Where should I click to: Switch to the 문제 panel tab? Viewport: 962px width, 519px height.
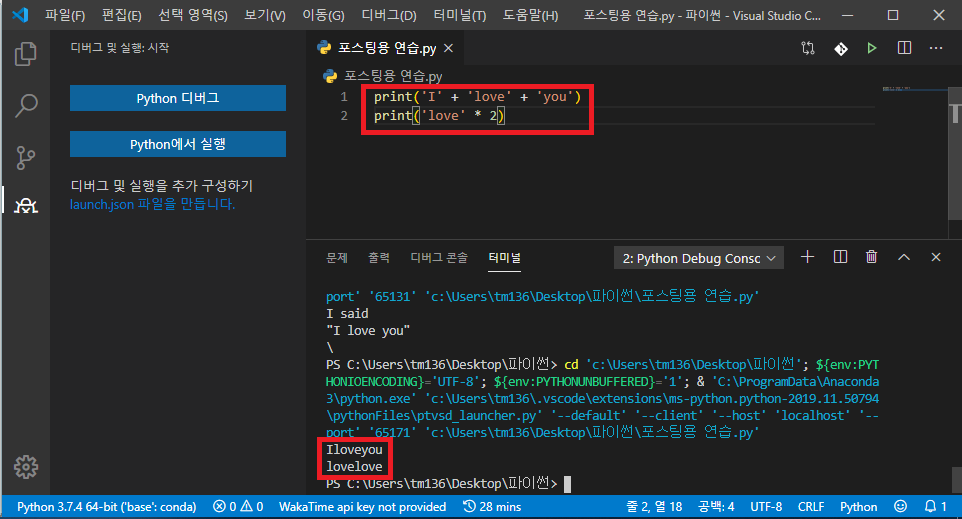coord(337,258)
